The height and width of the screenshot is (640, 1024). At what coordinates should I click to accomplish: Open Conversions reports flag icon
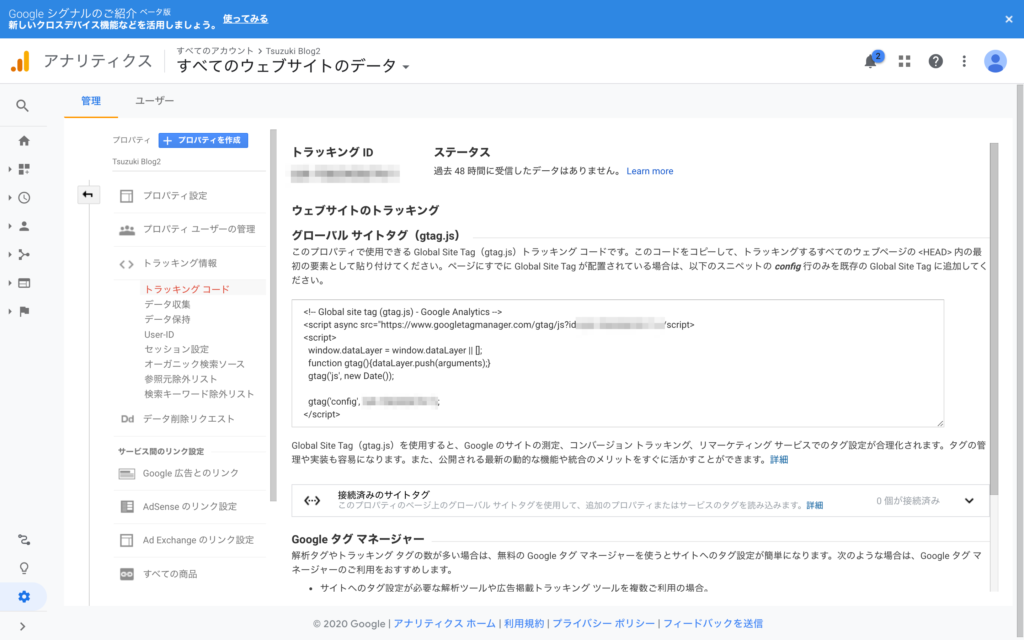tap(24, 312)
